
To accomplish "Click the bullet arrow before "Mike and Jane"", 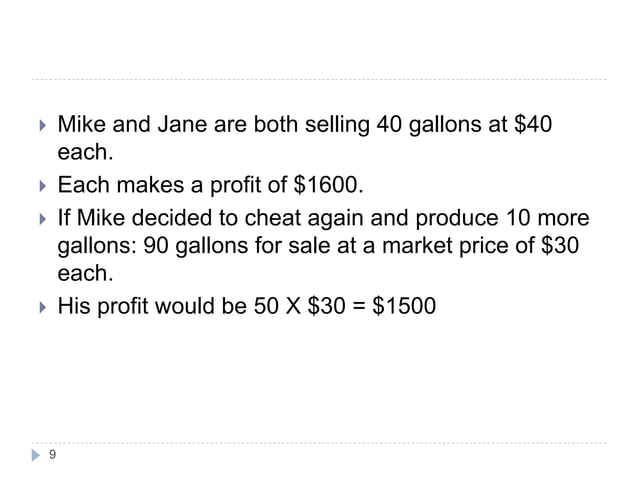I will coord(43,125).
